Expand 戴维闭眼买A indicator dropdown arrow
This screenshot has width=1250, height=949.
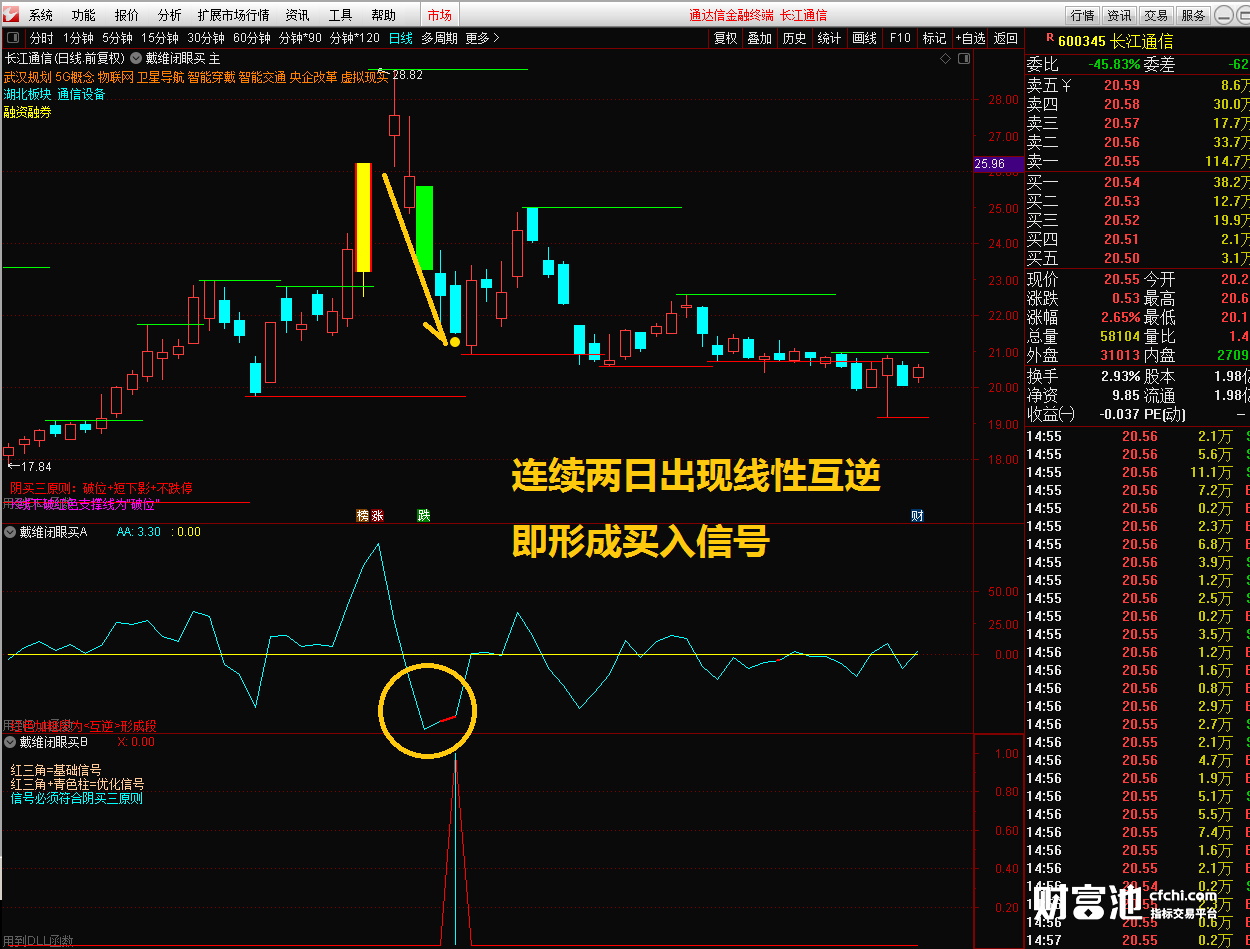10,532
